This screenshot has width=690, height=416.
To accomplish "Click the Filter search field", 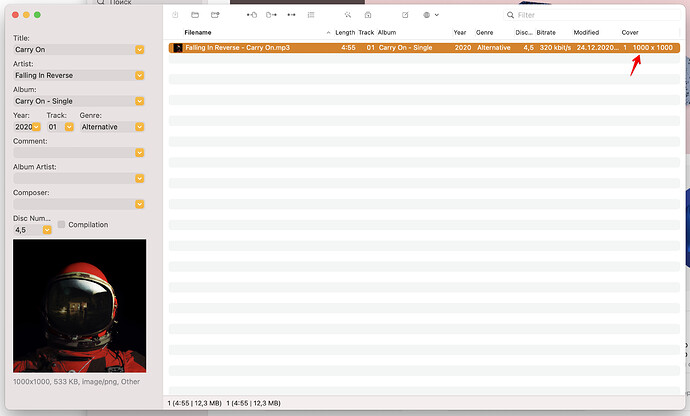I will tap(592, 15).
